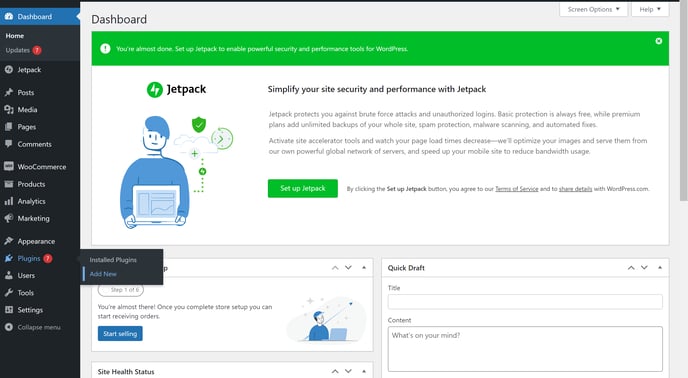Click the What's on your mind textarea

(x=525, y=349)
